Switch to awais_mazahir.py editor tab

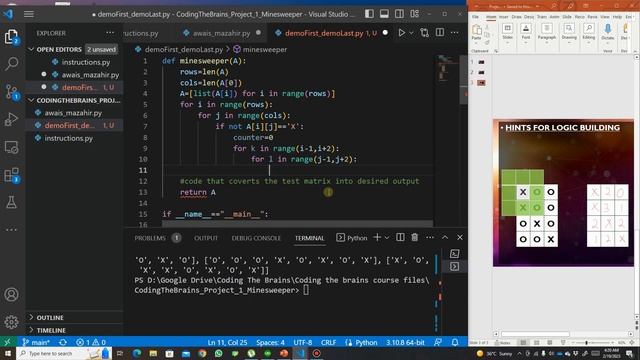221,33
